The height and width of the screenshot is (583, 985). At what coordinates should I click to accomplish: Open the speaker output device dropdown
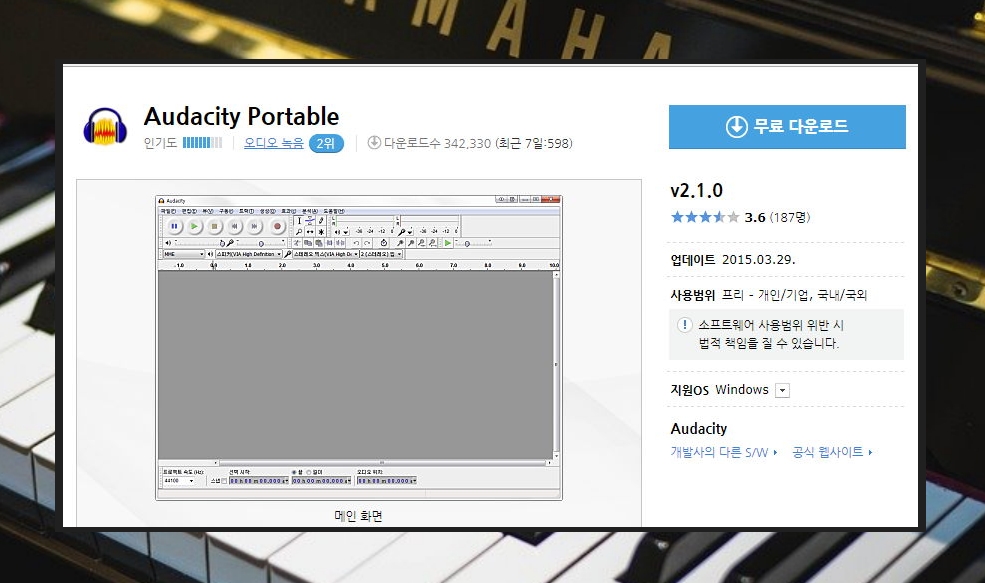249,254
